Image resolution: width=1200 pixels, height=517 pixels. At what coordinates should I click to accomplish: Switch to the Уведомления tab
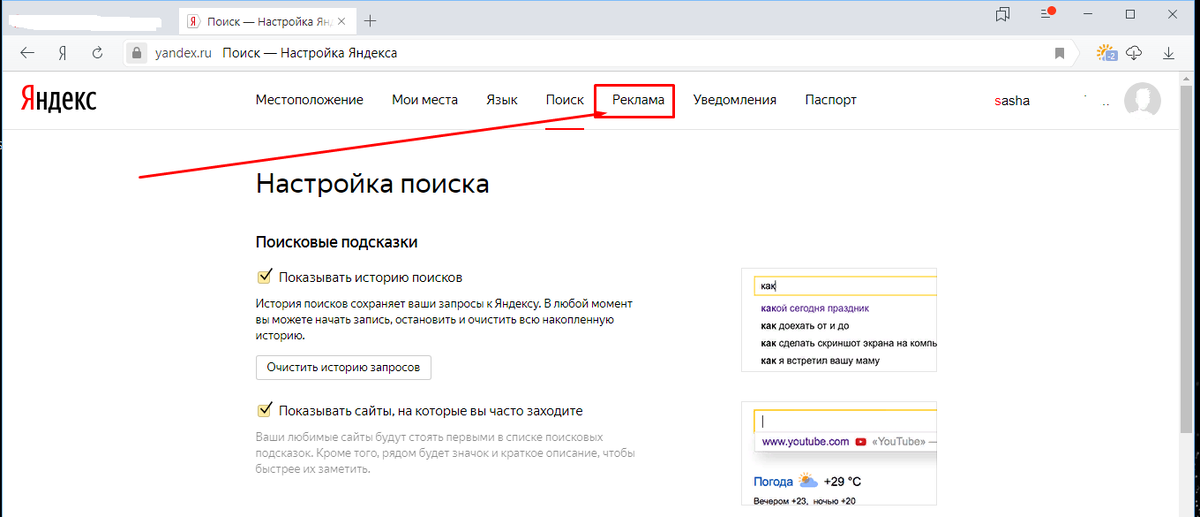735,100
